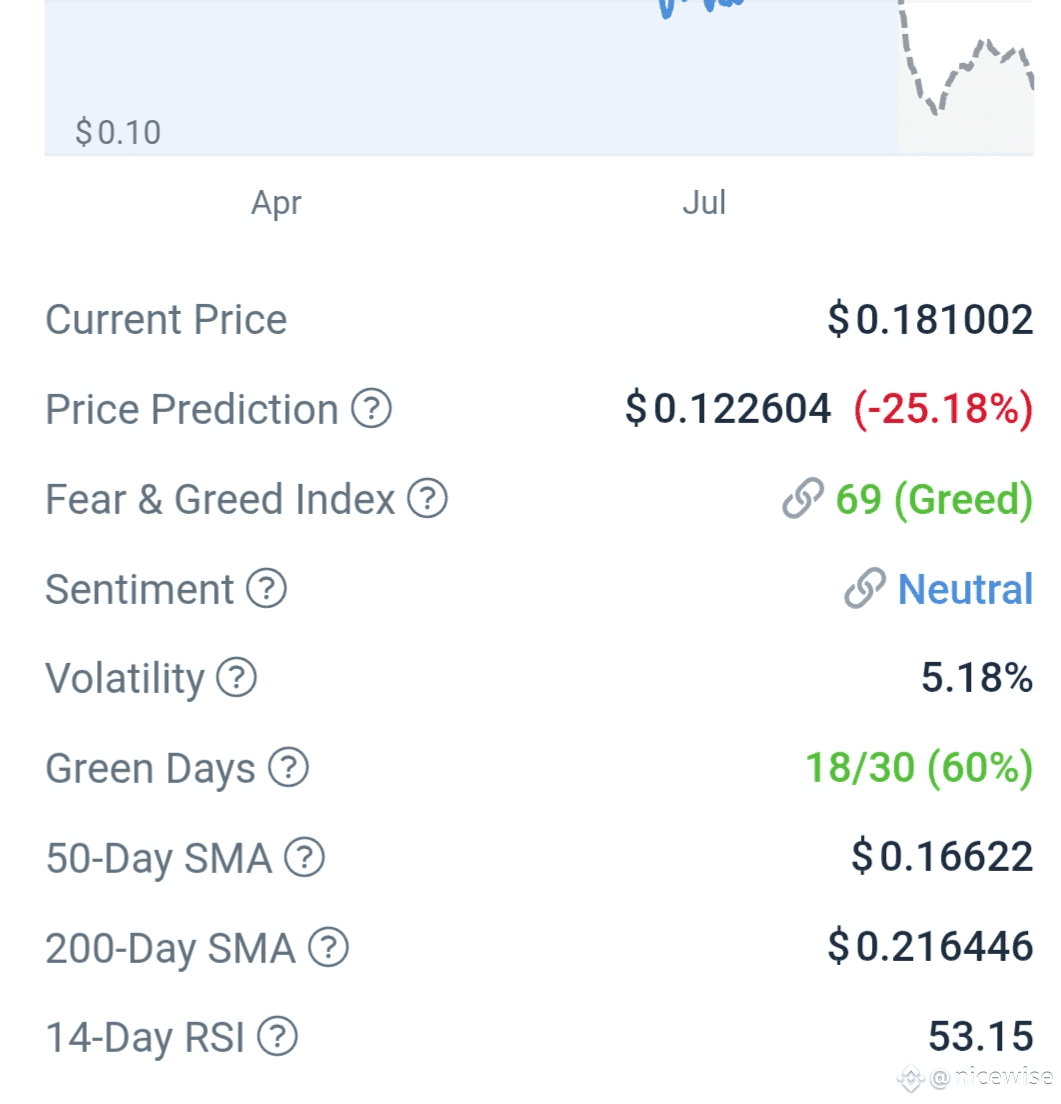Viewport: 1061px width, 1104px height.
Task: Click chain icon beside Neutral
Action: tap(865, 588)
